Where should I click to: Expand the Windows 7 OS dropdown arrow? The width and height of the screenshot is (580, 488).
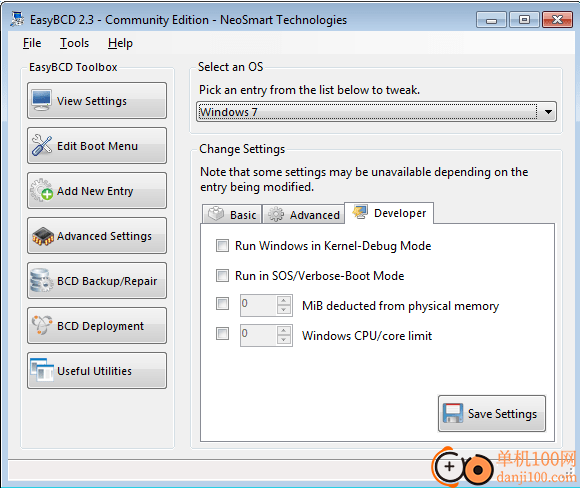tap(548, 112)
